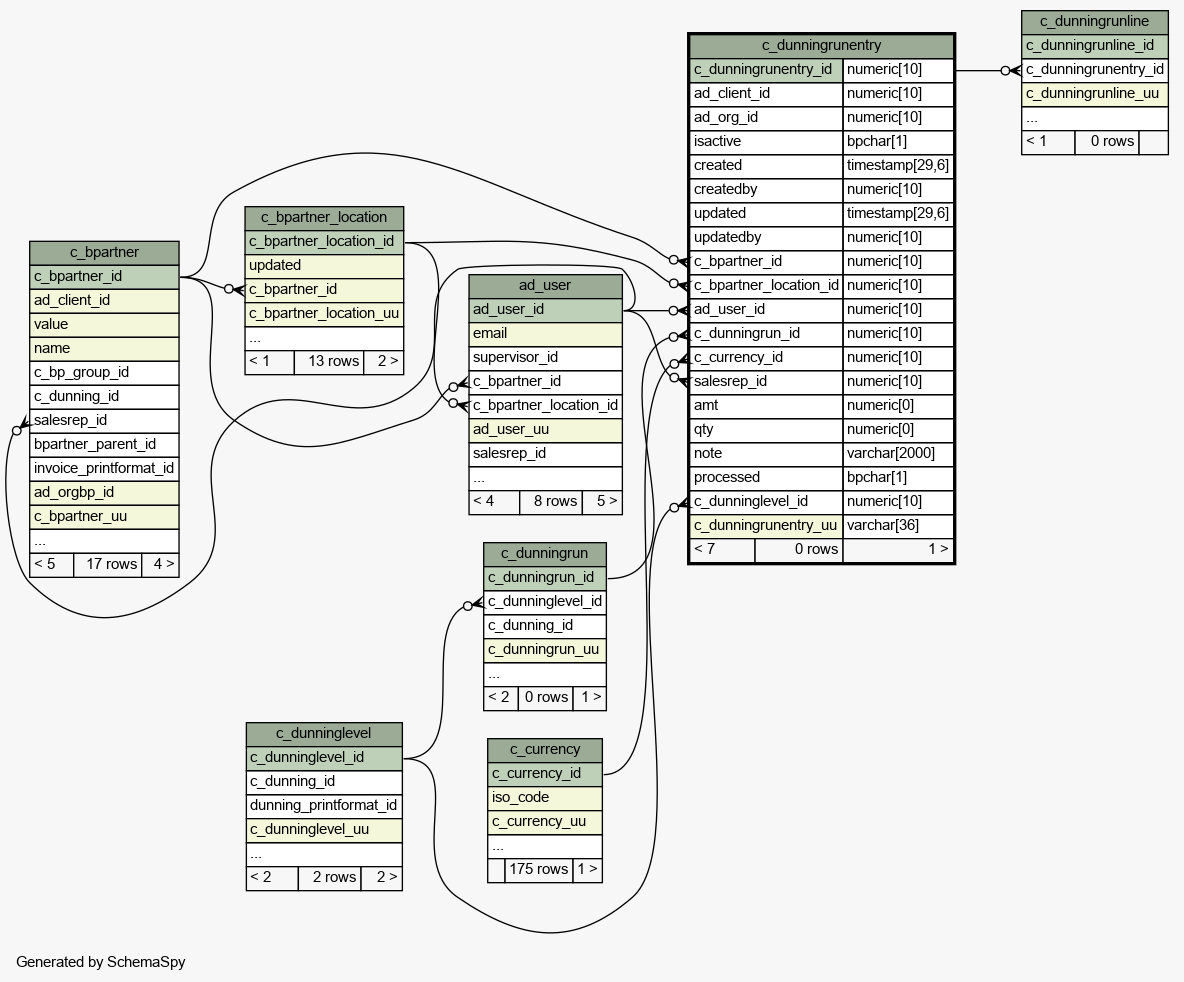Click the c_currency '175 rows' cell

(538, 869)
